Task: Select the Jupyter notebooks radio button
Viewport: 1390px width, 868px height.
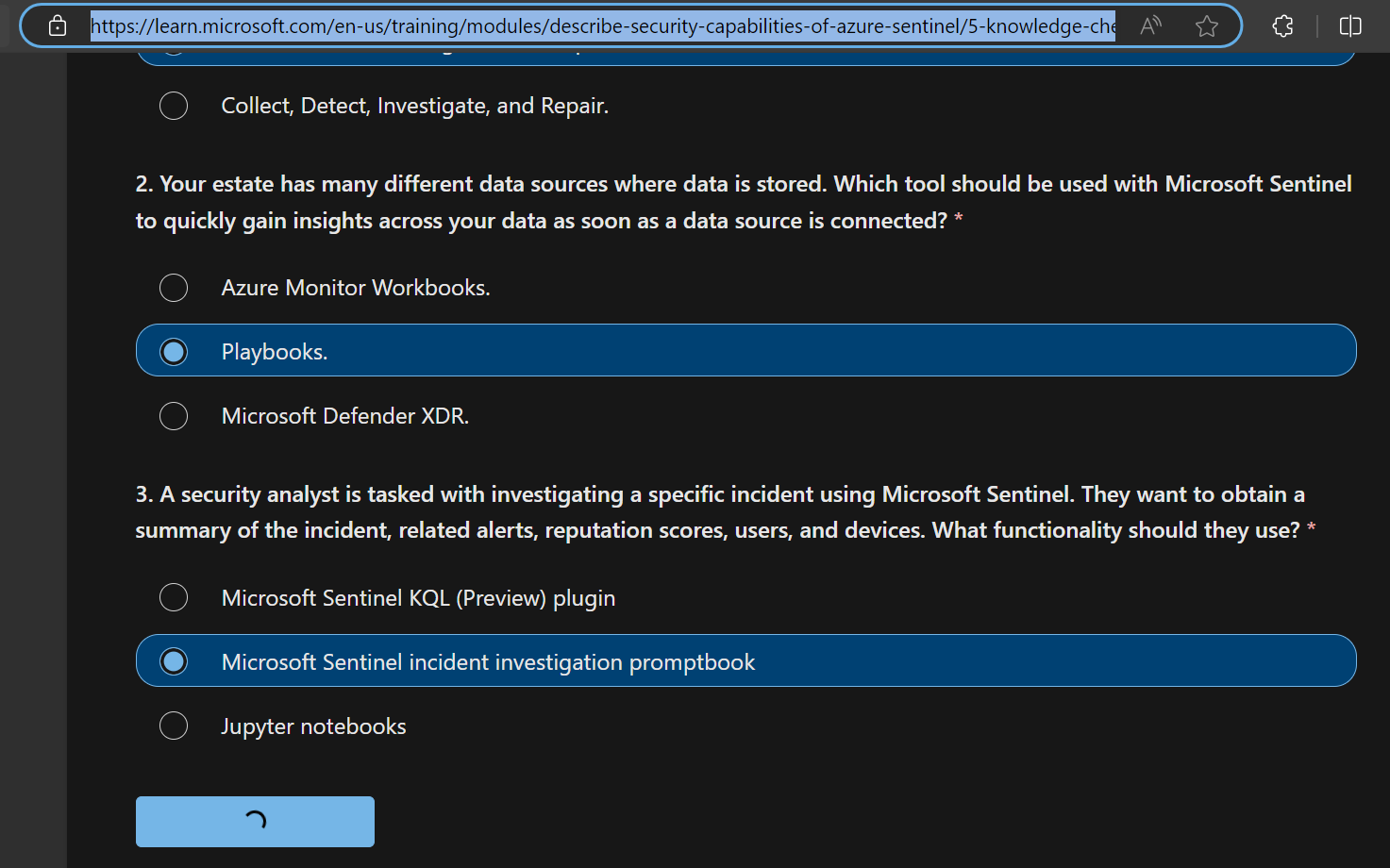Action: click(174, 725)
